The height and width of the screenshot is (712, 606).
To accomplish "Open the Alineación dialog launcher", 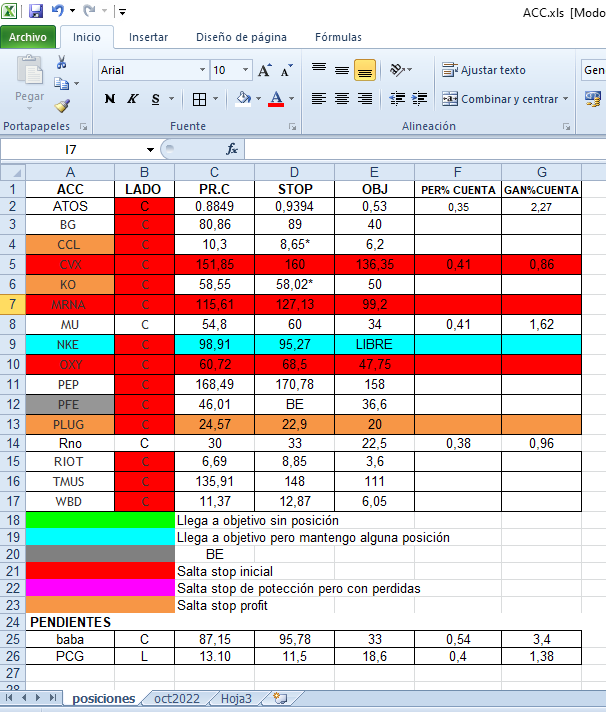I will click(567, 127).
